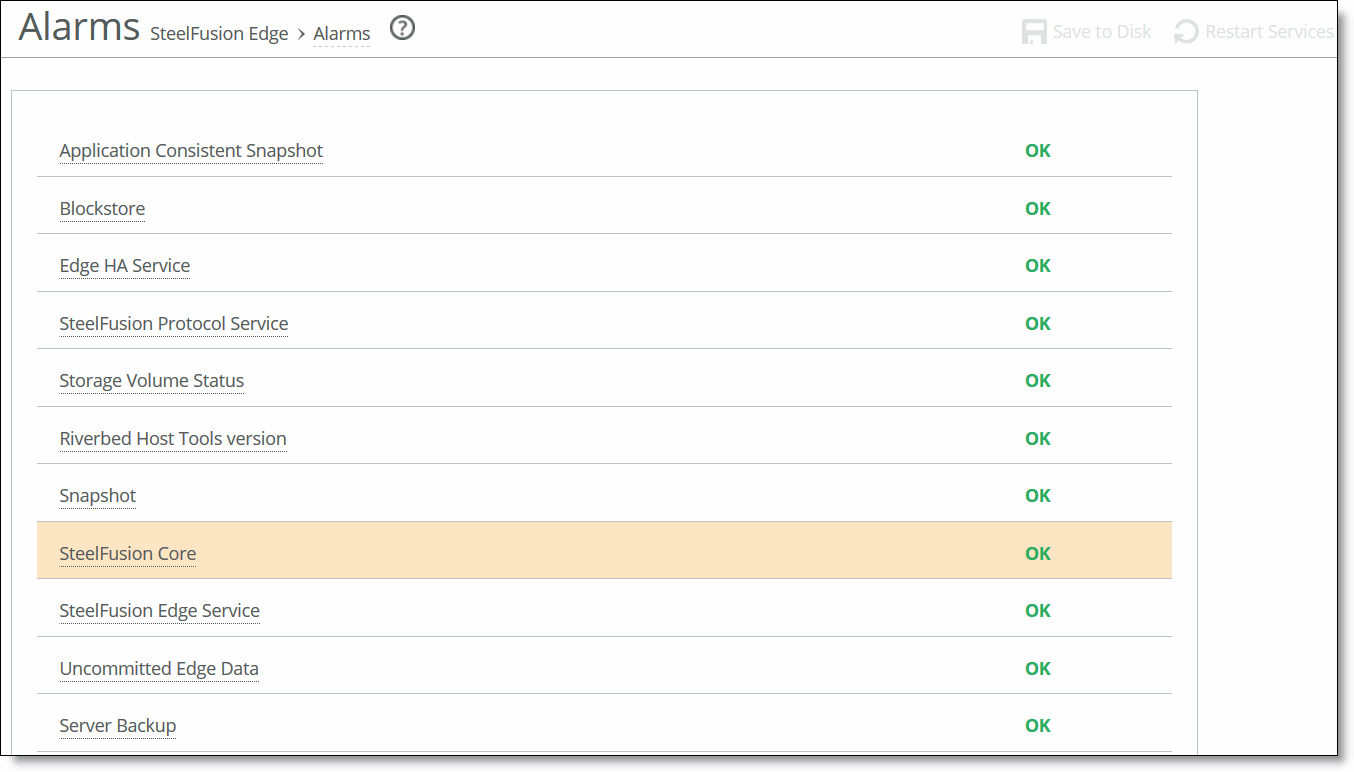This screenshot has width=1354, height=772.
Task: Click OK status for Application Consistent Snapshot
Action: pos(1038,151)
